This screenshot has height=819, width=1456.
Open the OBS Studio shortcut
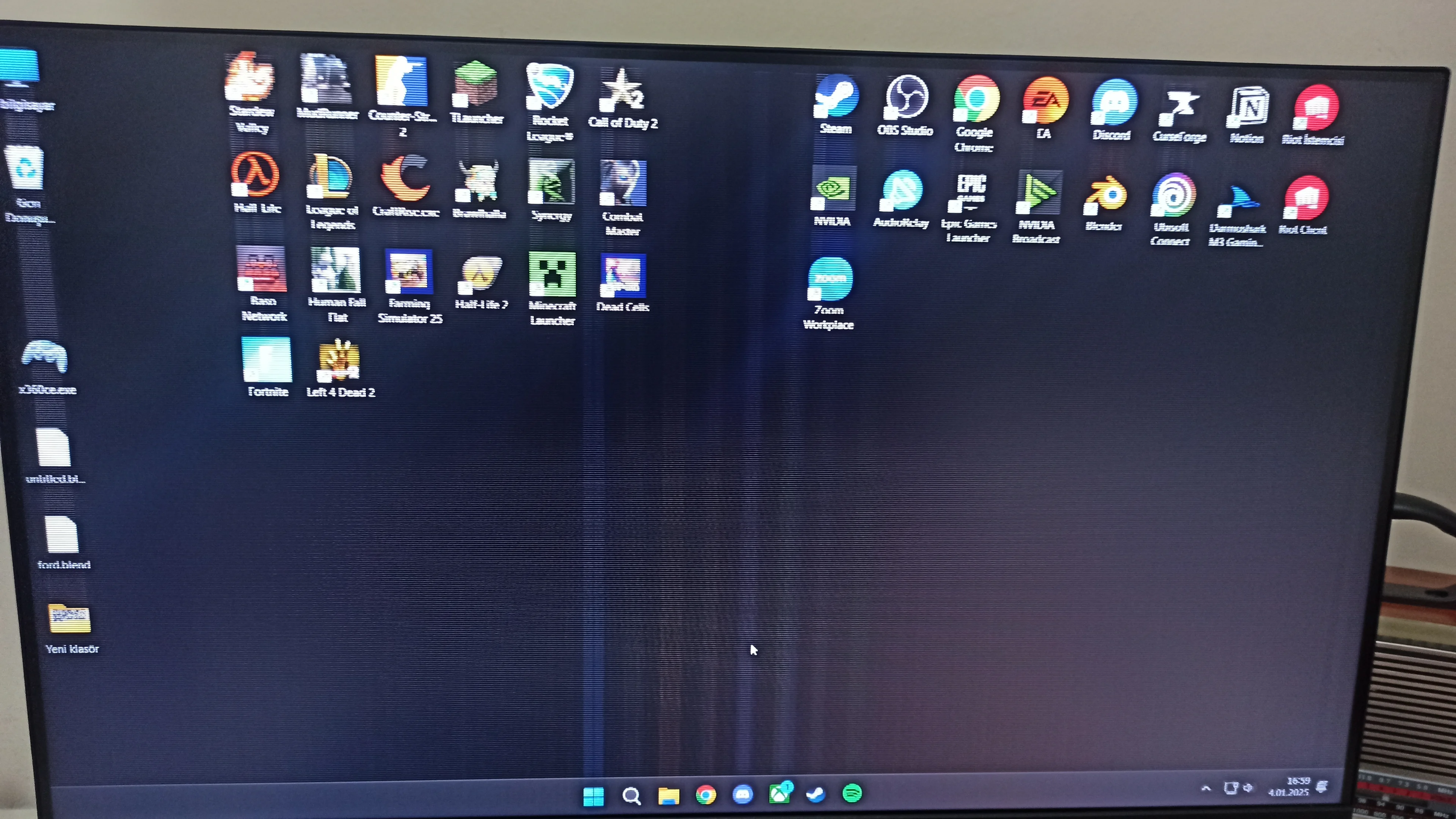pyautogui.click(x=907, y=97)
